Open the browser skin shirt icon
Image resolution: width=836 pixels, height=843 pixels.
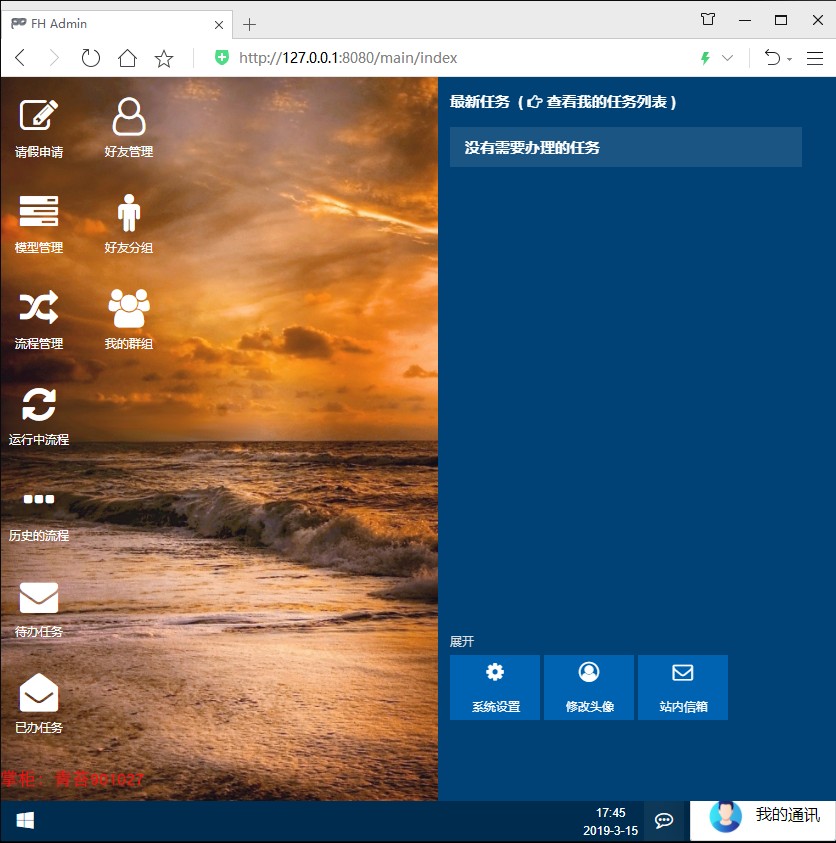708,19
